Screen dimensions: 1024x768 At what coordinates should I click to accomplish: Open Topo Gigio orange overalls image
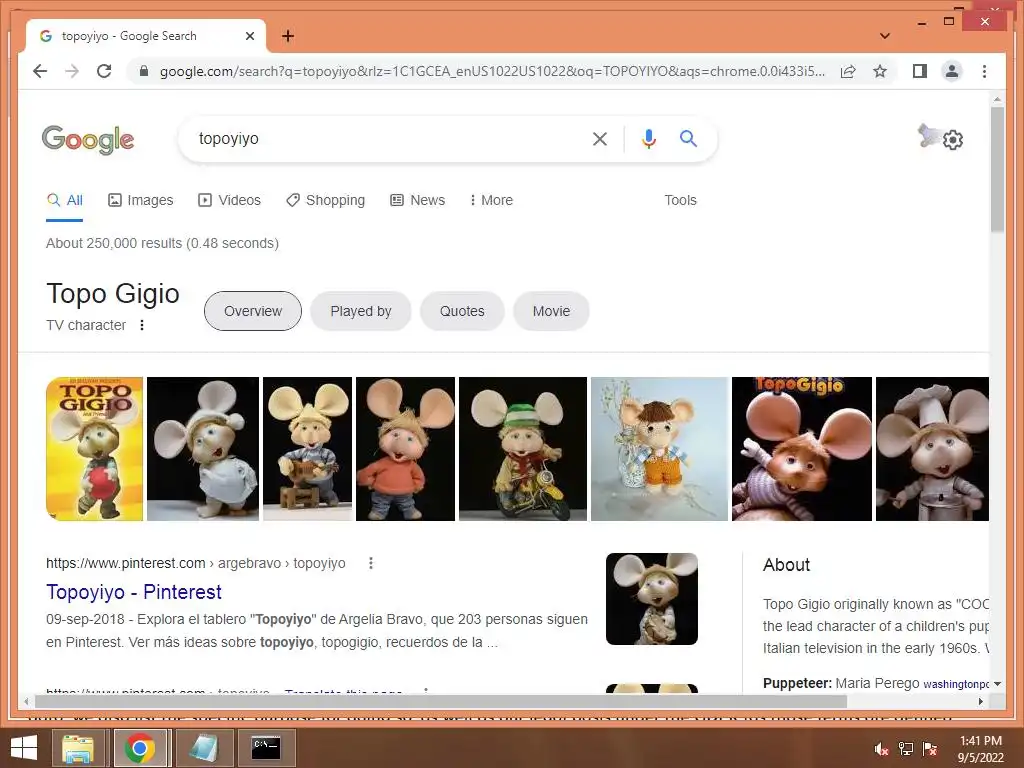coord(659,449)
